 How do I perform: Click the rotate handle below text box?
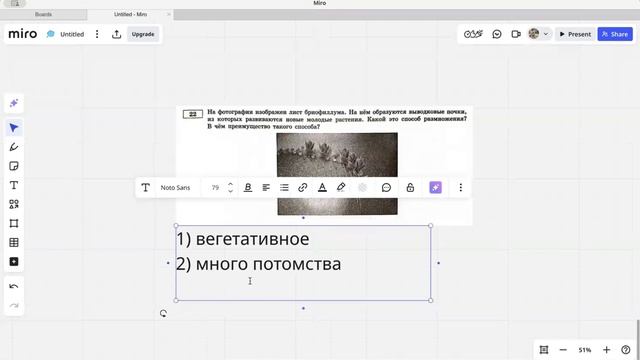click(163, 313)
